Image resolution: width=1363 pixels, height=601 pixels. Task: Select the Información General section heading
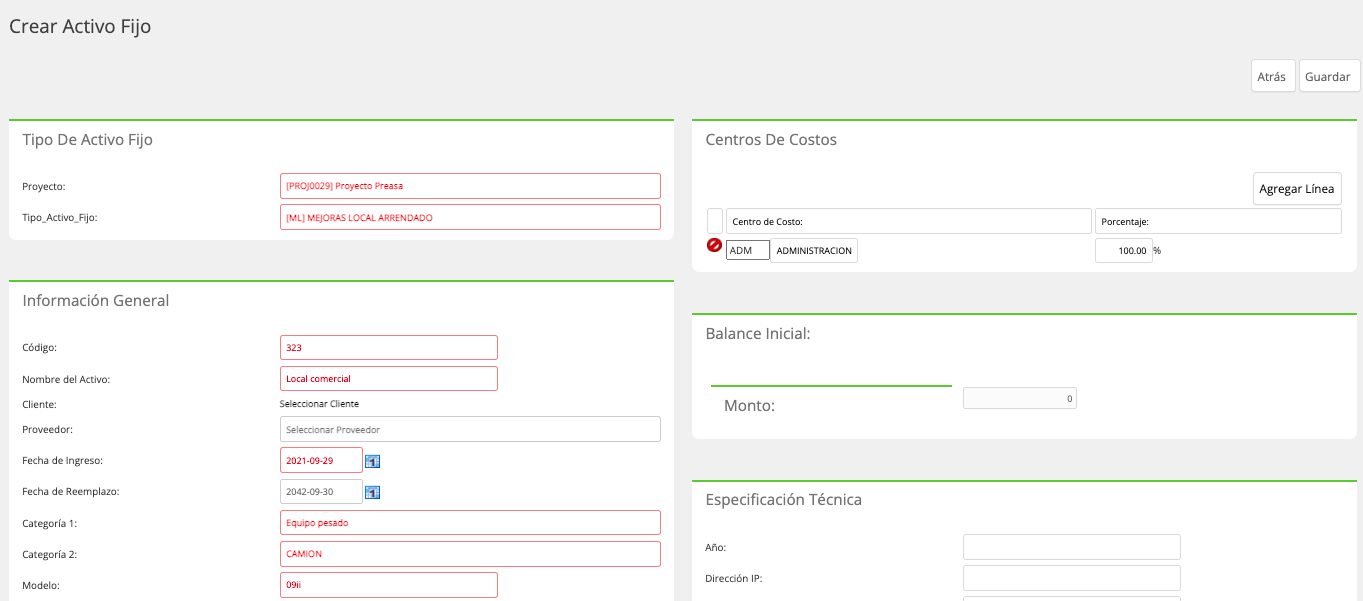96,301
